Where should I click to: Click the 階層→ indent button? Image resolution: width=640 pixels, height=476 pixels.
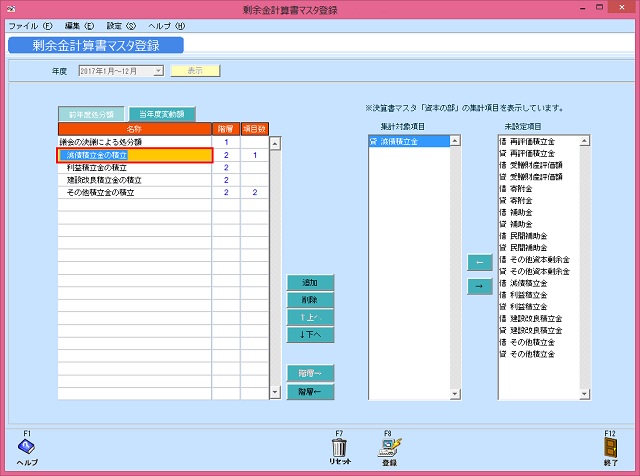click(310, 373)
